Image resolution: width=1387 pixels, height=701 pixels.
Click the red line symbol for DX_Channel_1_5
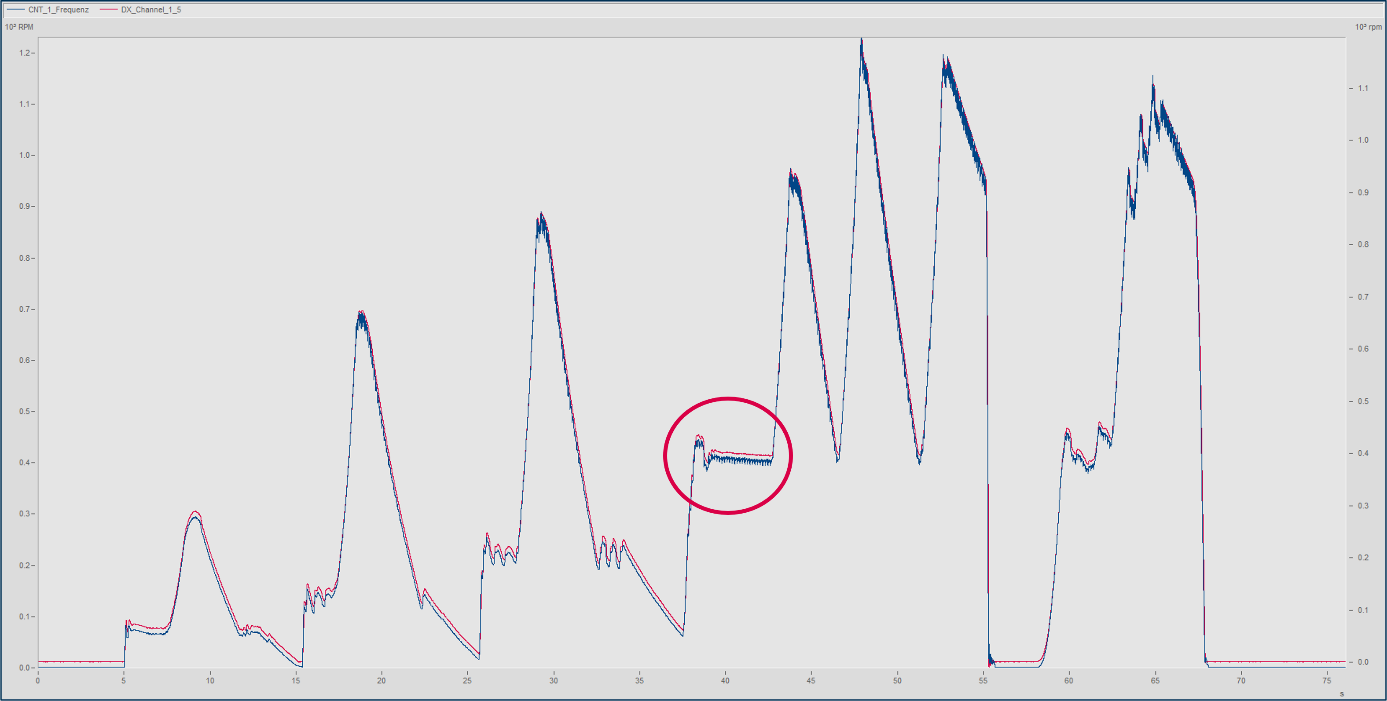coord(109,9)
